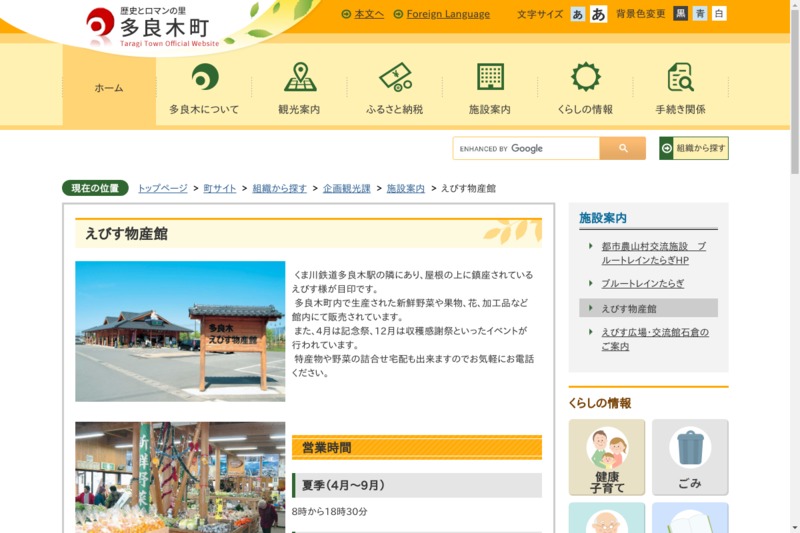This screenshot has height=533, width=800.
Task: Open 手続き関係 document icon
Action: pos(680,78)
